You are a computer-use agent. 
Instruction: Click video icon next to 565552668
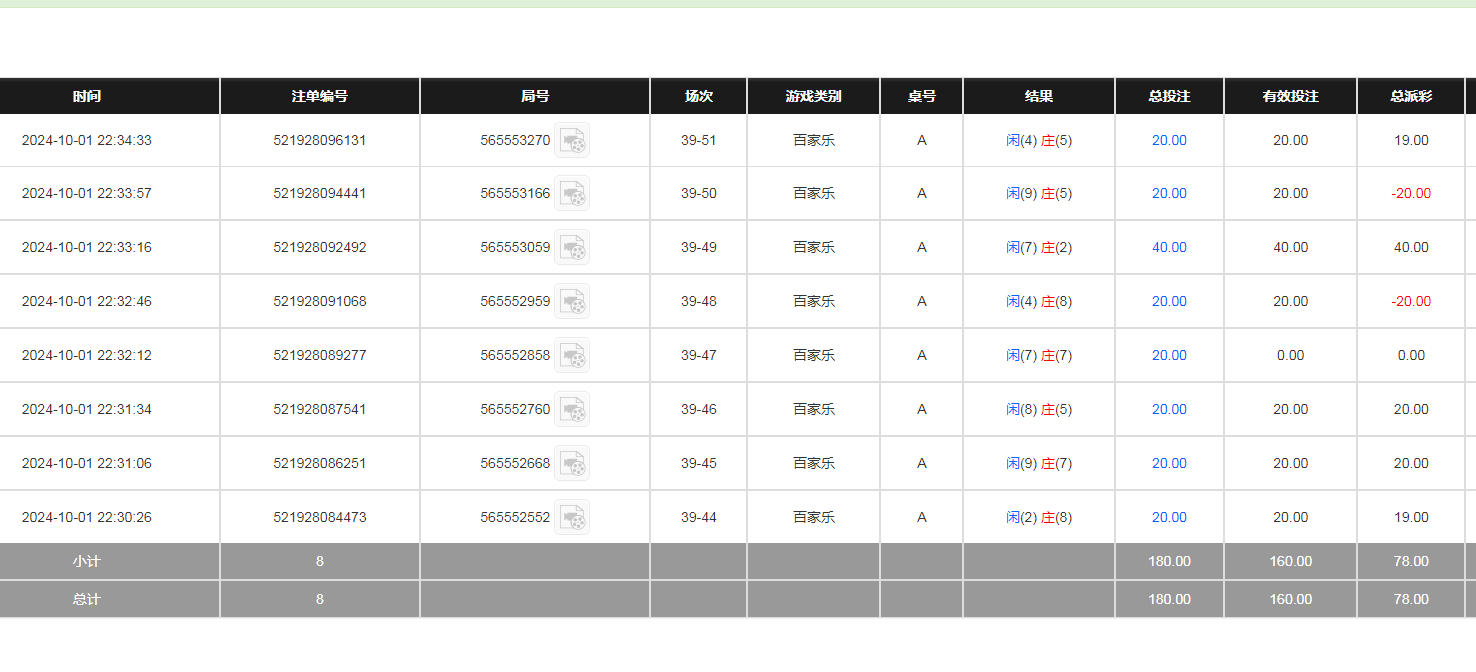[572, 464]
